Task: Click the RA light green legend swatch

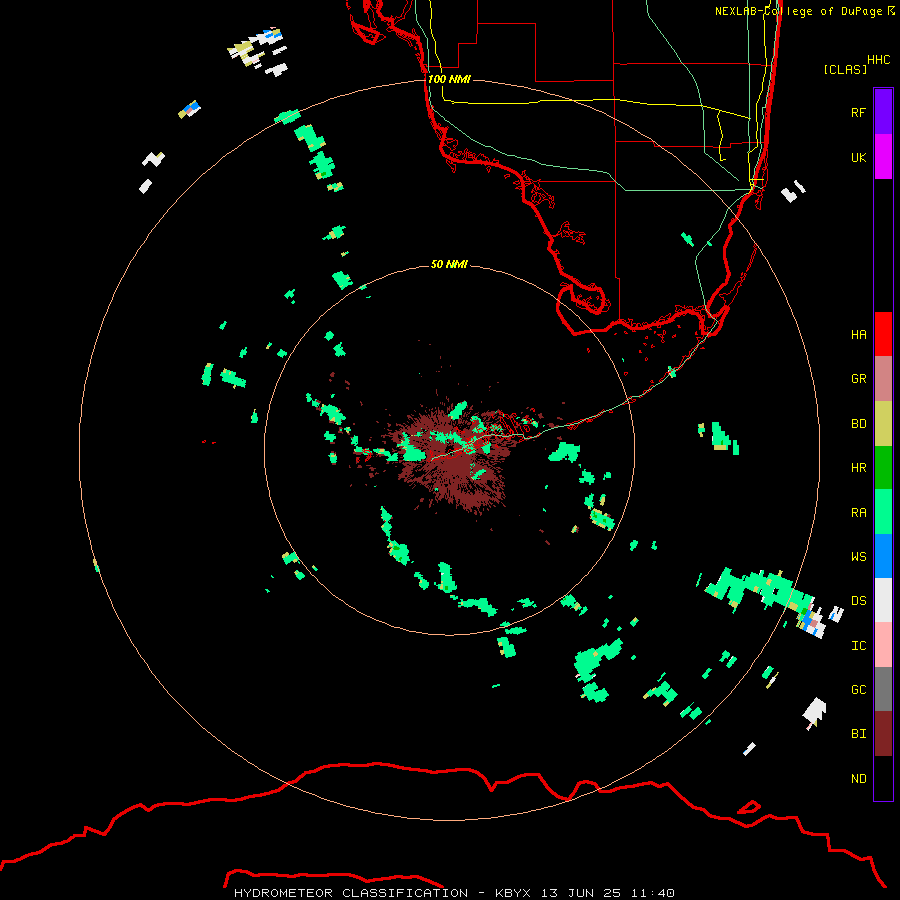Action: pyautogui.click(x=883, y=512)
